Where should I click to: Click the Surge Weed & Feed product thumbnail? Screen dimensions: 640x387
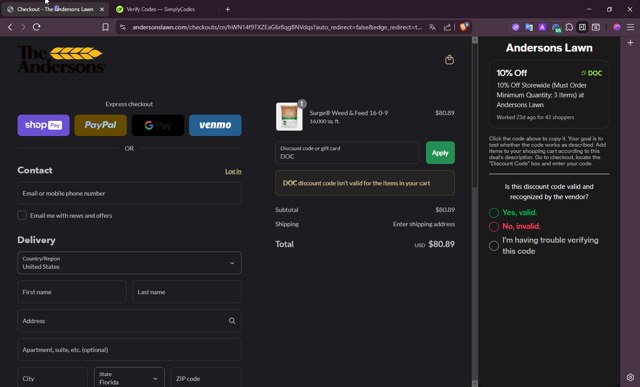(289, 117)
